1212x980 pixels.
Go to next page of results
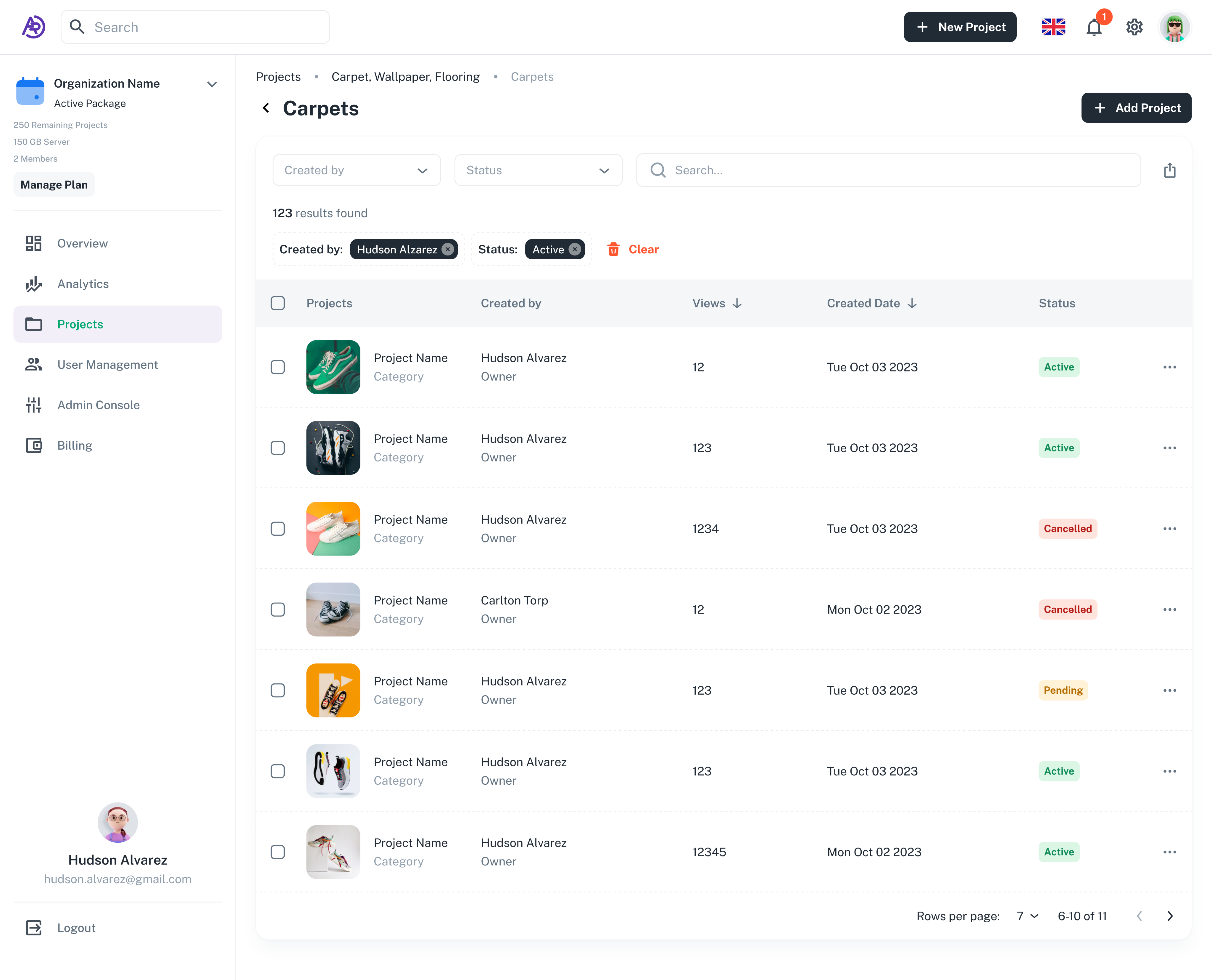pos(1170,916)
